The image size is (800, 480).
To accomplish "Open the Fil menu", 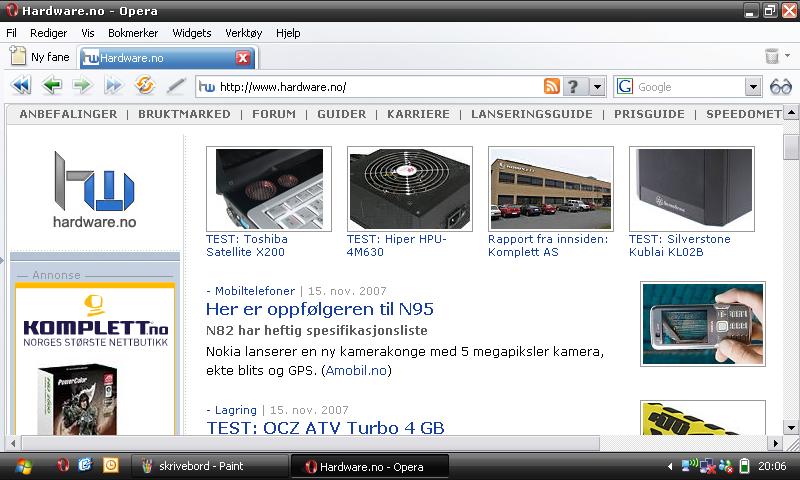I will 11,33.
